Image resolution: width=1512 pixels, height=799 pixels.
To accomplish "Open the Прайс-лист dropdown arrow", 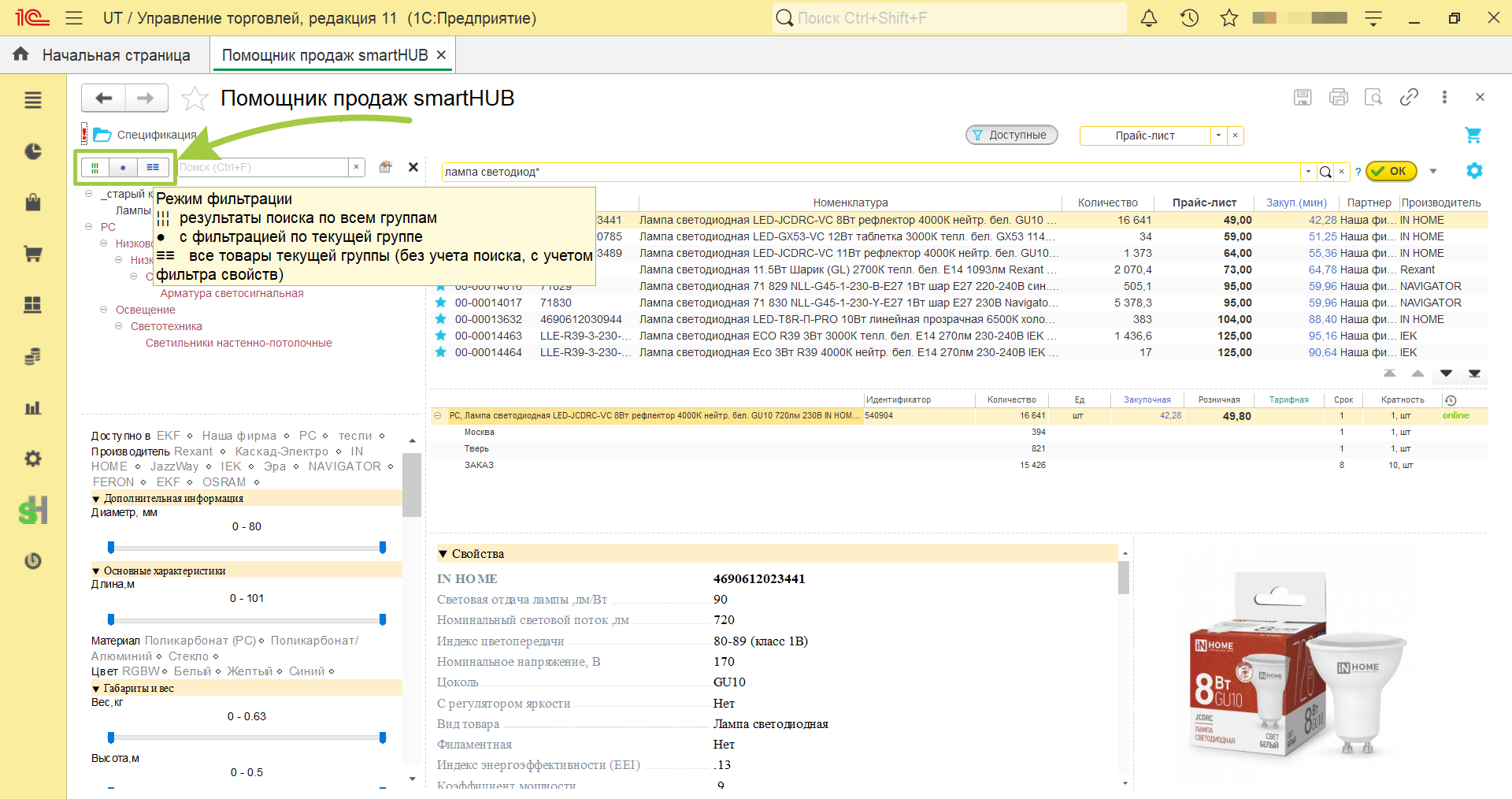I will (1218, 136).
